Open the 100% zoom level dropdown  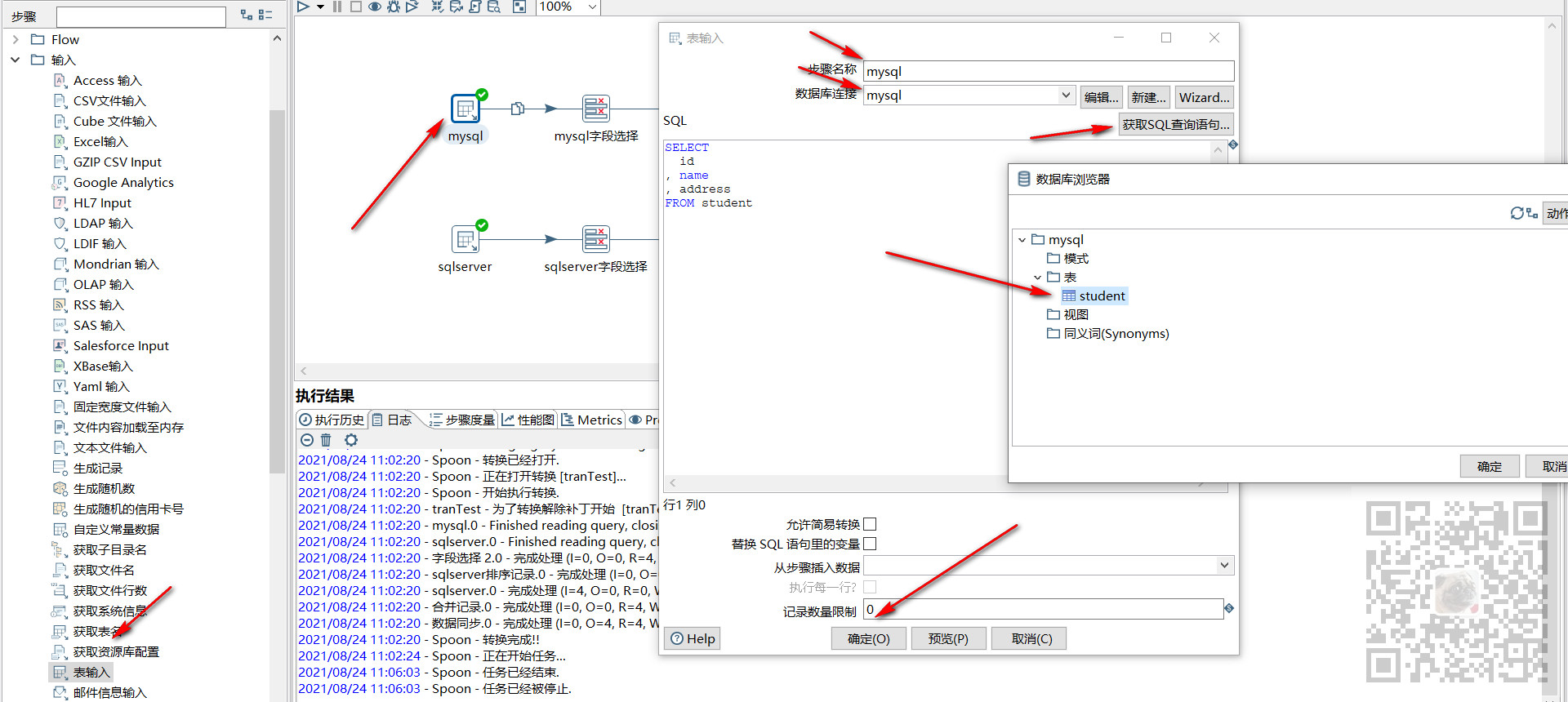click(593, 7)
